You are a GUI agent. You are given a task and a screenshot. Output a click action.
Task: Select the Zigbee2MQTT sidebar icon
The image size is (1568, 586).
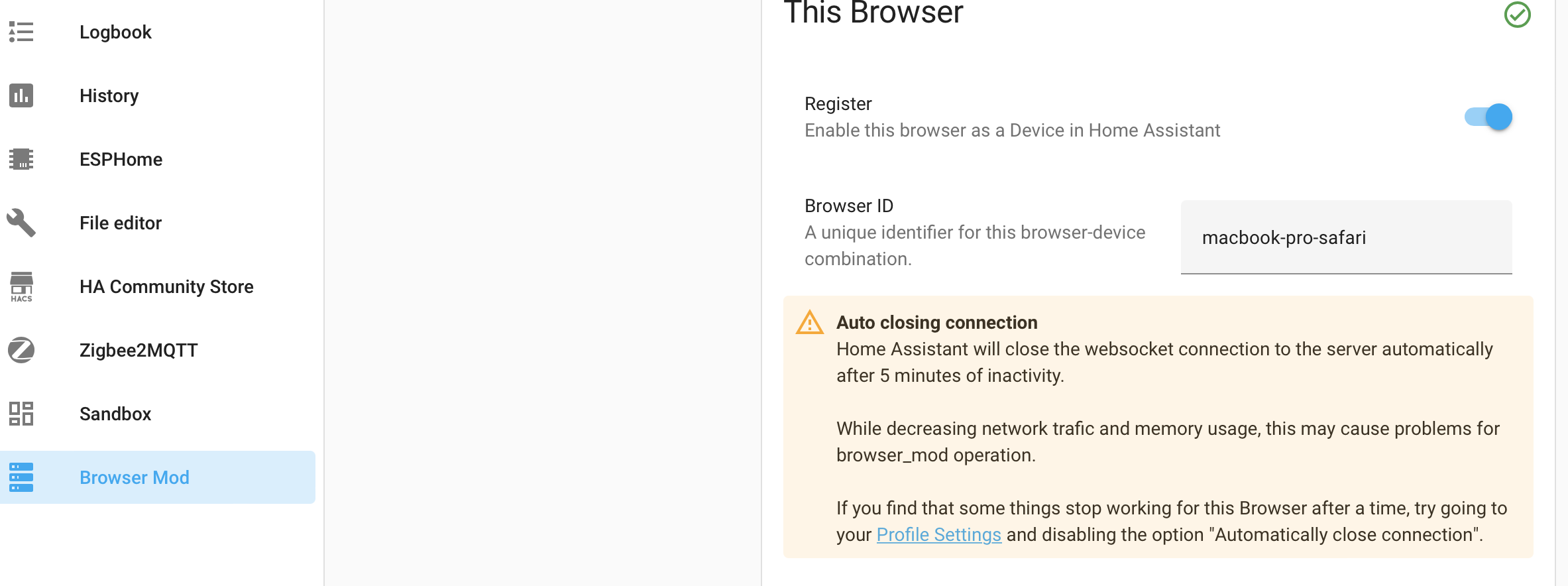20,350
